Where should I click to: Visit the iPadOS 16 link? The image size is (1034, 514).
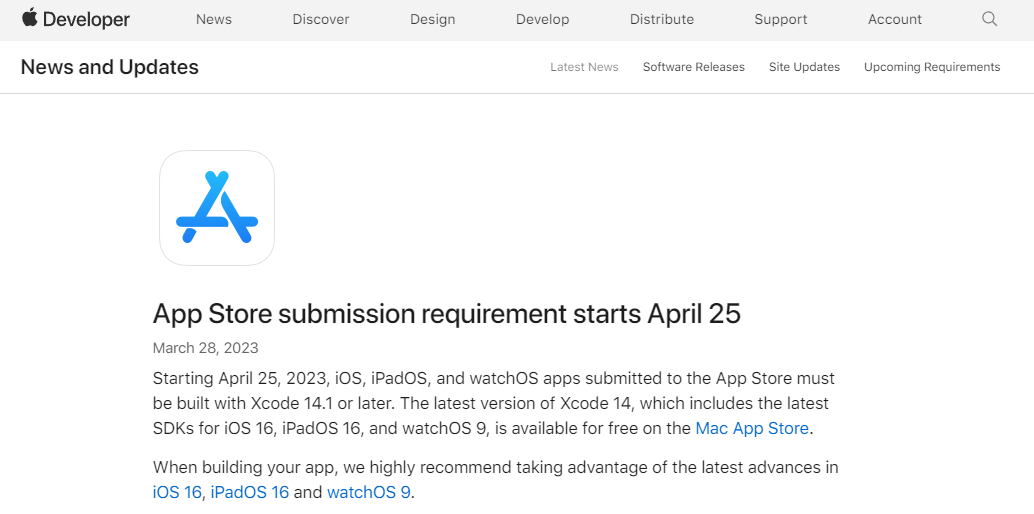(249, 492)
